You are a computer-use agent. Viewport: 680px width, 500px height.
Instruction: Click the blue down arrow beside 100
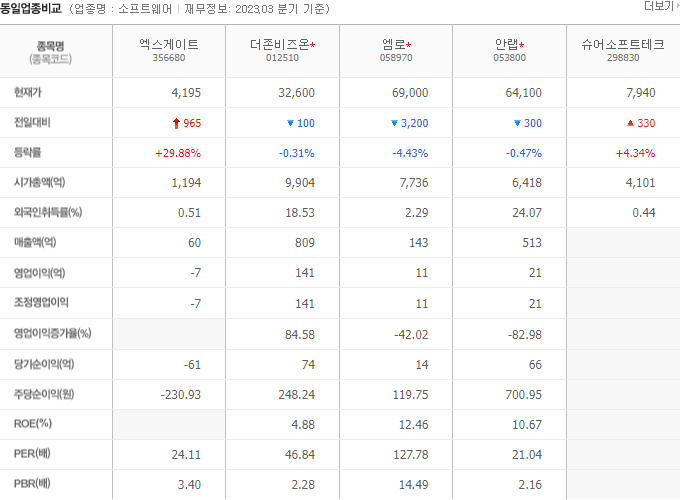point(291,123)
